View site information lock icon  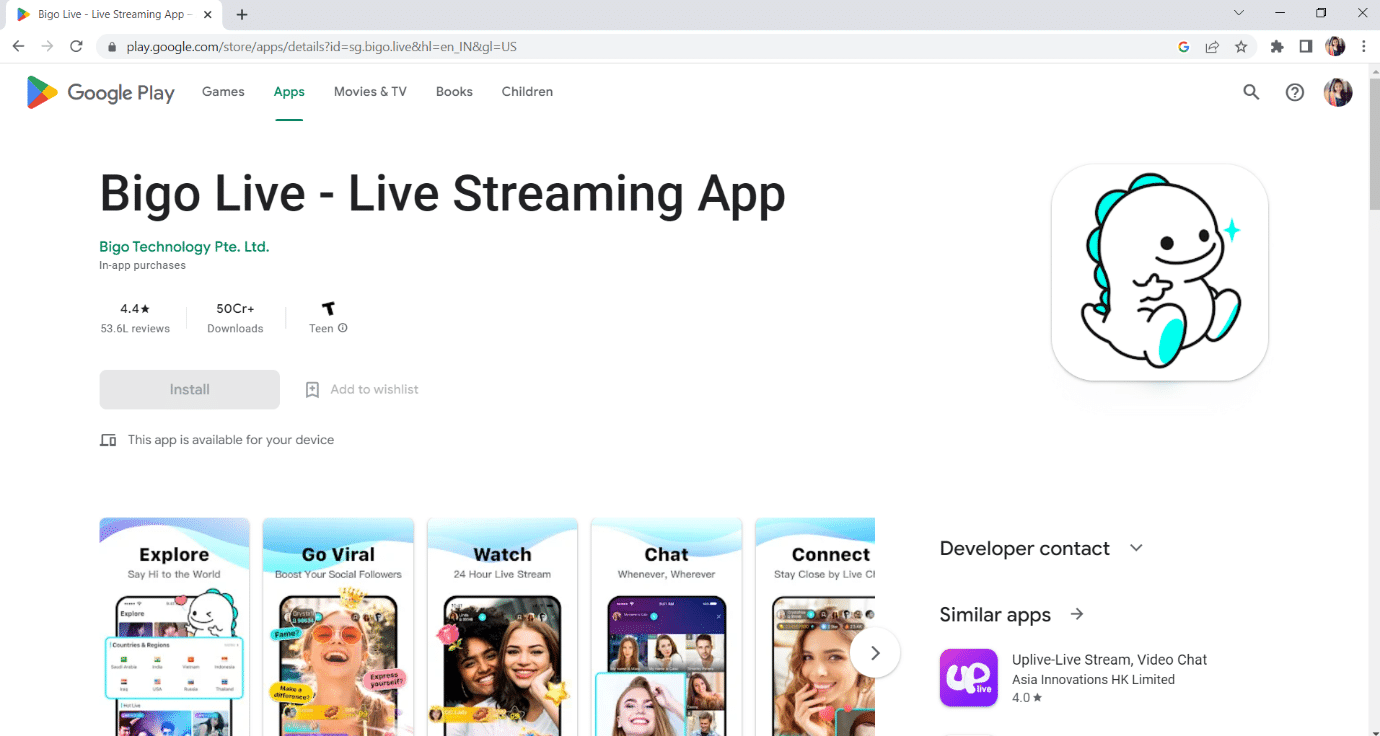tap(111, 47)
